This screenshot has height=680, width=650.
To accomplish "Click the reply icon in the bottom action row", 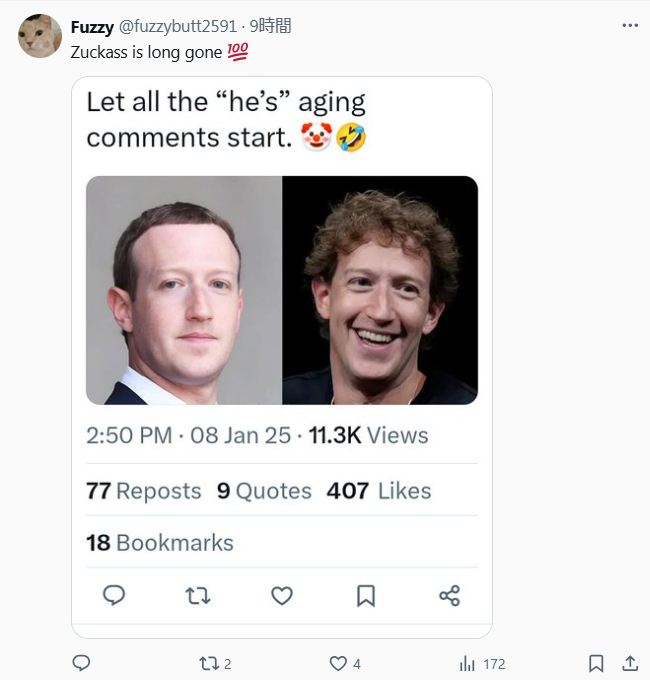I will [82, 663].
